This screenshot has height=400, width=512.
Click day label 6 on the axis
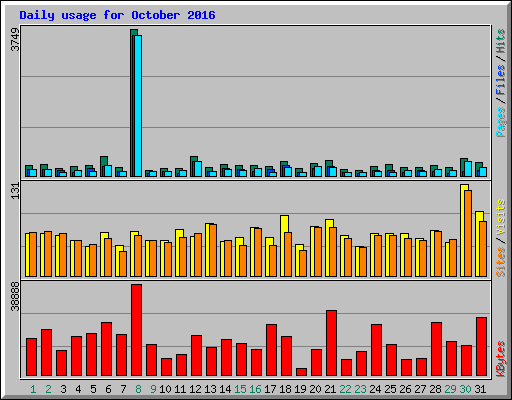108,389
